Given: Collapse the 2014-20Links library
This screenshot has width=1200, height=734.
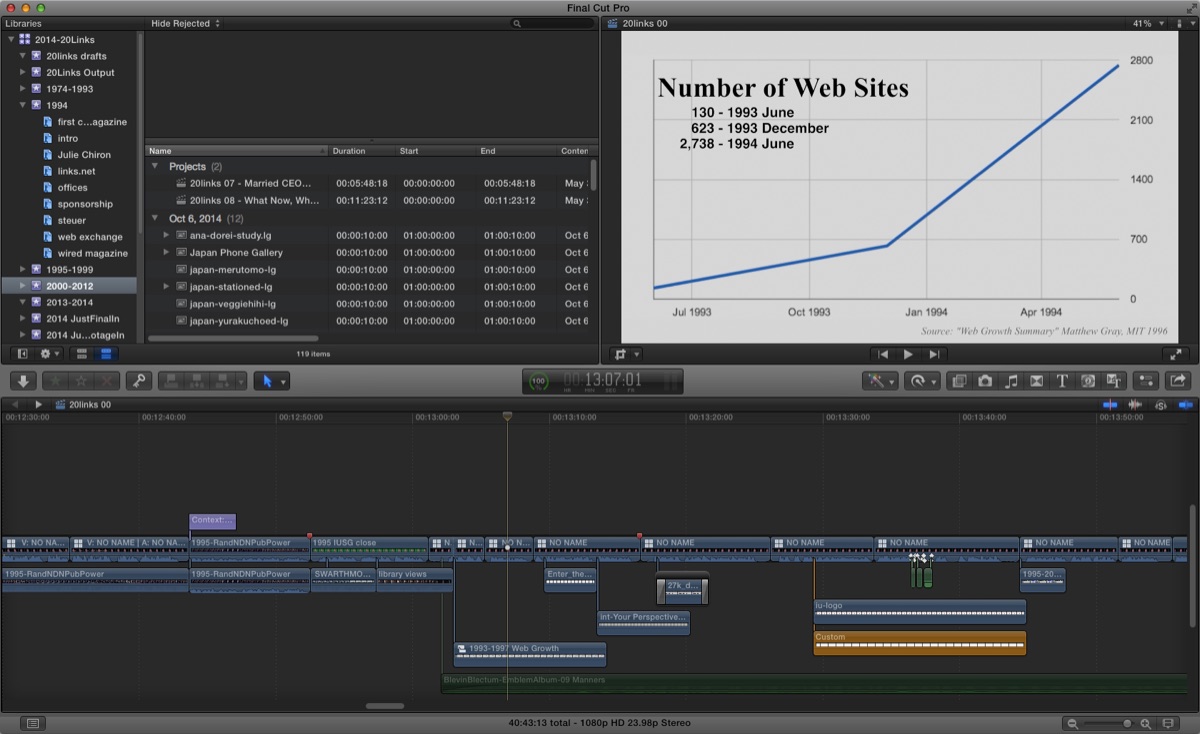Looking at the screenshot, I should 11,39.
